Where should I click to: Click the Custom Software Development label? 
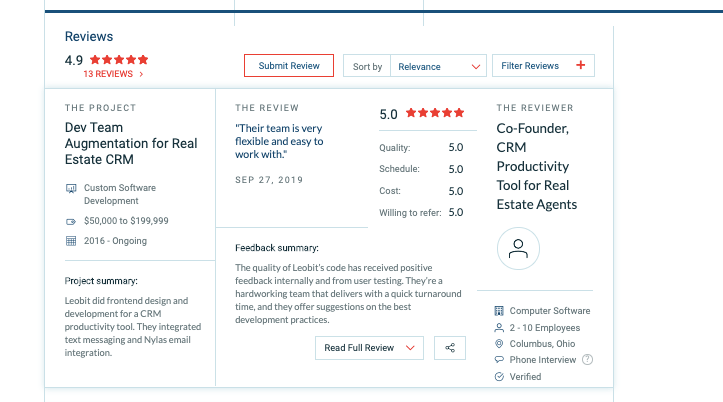pos(120,194)
